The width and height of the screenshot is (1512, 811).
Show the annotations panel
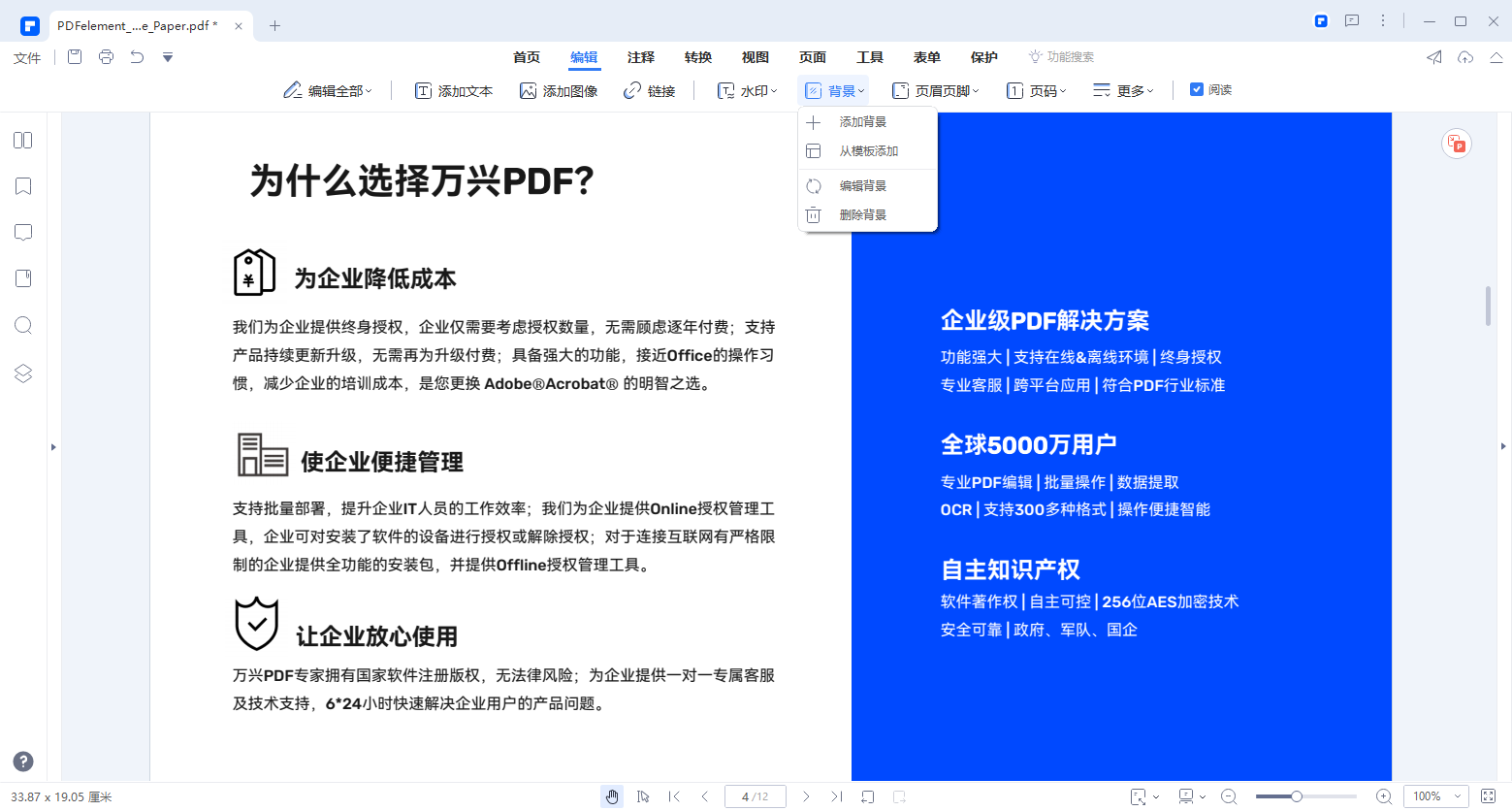(x=21, y=232)
